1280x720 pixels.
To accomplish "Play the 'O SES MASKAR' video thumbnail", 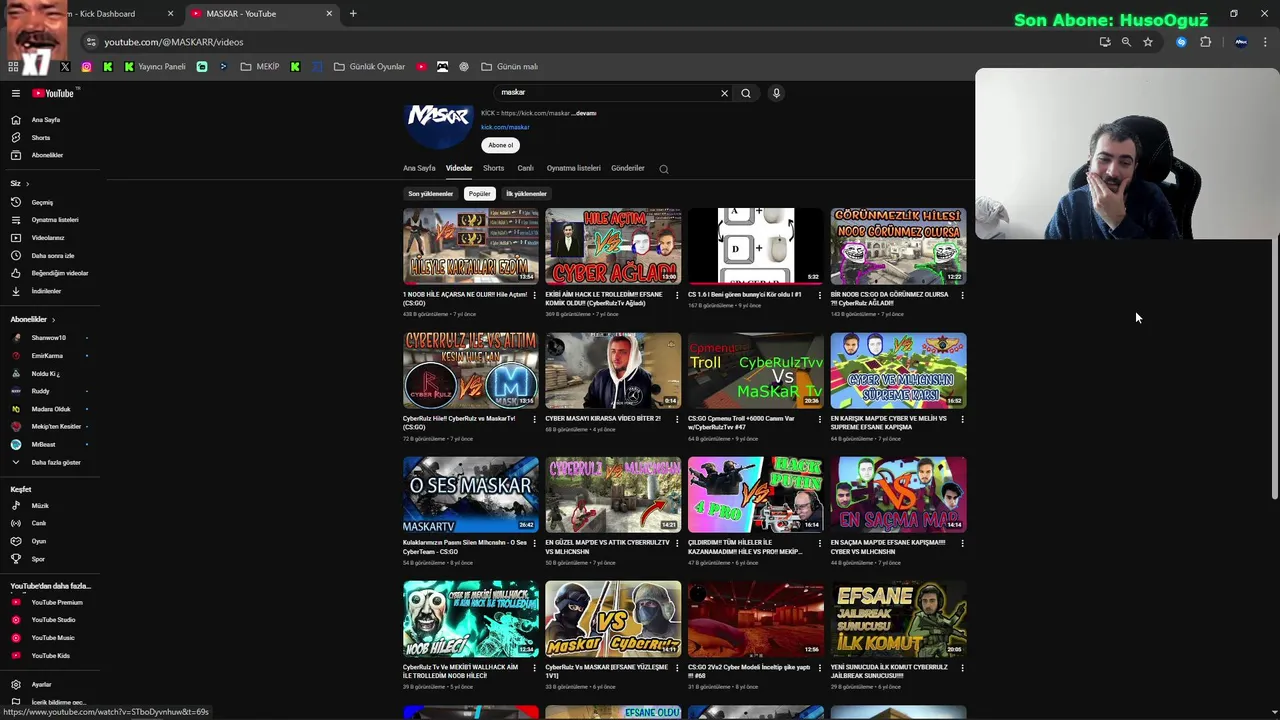I will click(x=471, y=495).
